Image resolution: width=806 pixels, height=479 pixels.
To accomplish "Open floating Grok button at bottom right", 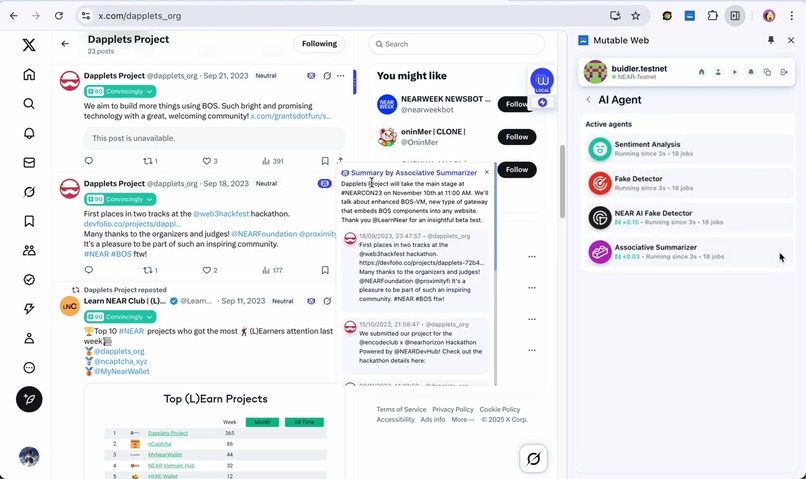I will coord(534,458).
